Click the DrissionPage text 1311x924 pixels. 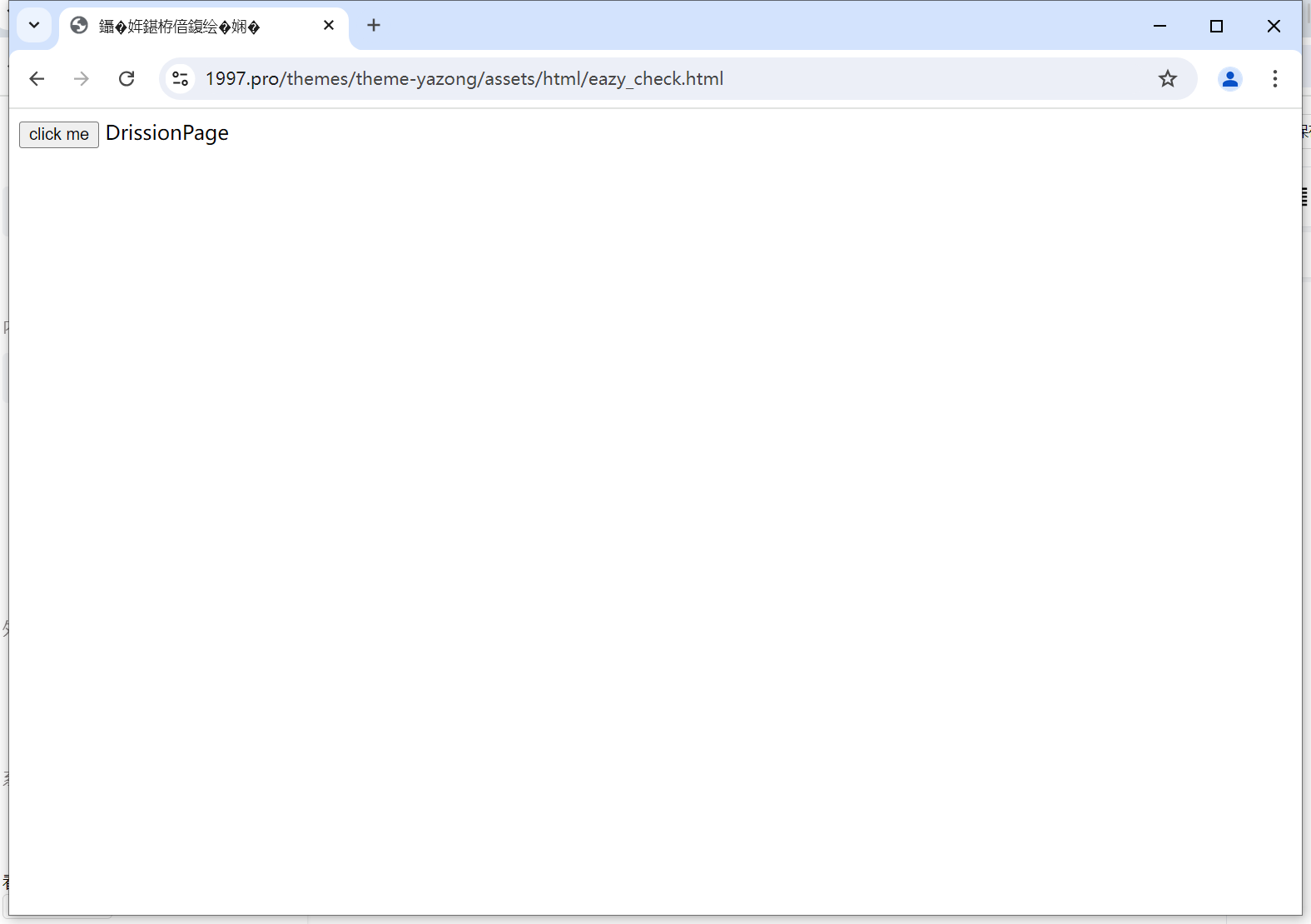pos(167,133)
